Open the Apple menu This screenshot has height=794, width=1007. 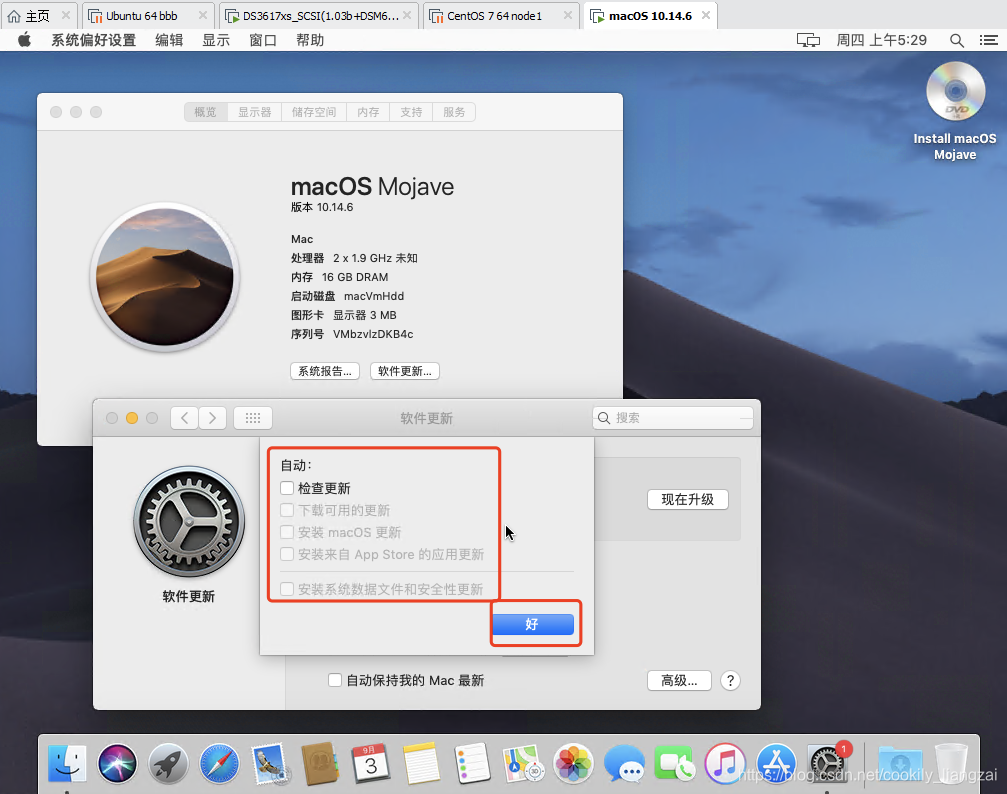tap(24, 40)
